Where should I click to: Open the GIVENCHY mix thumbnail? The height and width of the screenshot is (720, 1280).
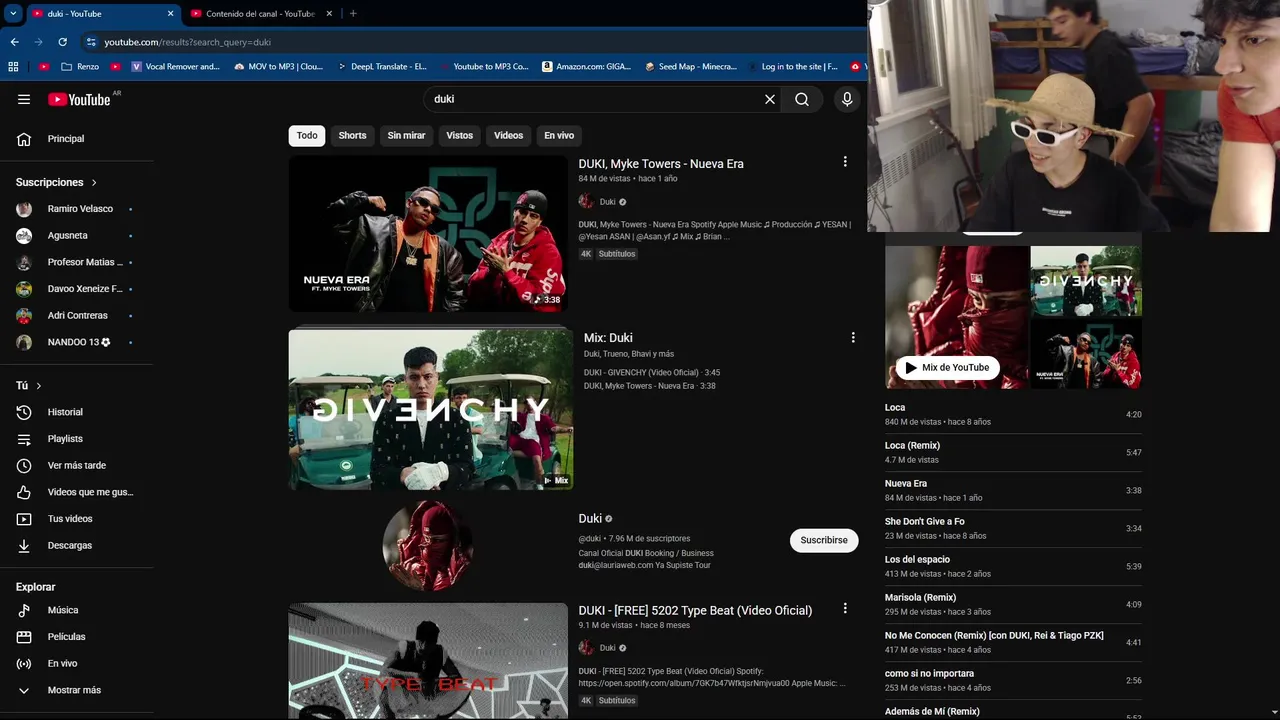tap(430, 409)
